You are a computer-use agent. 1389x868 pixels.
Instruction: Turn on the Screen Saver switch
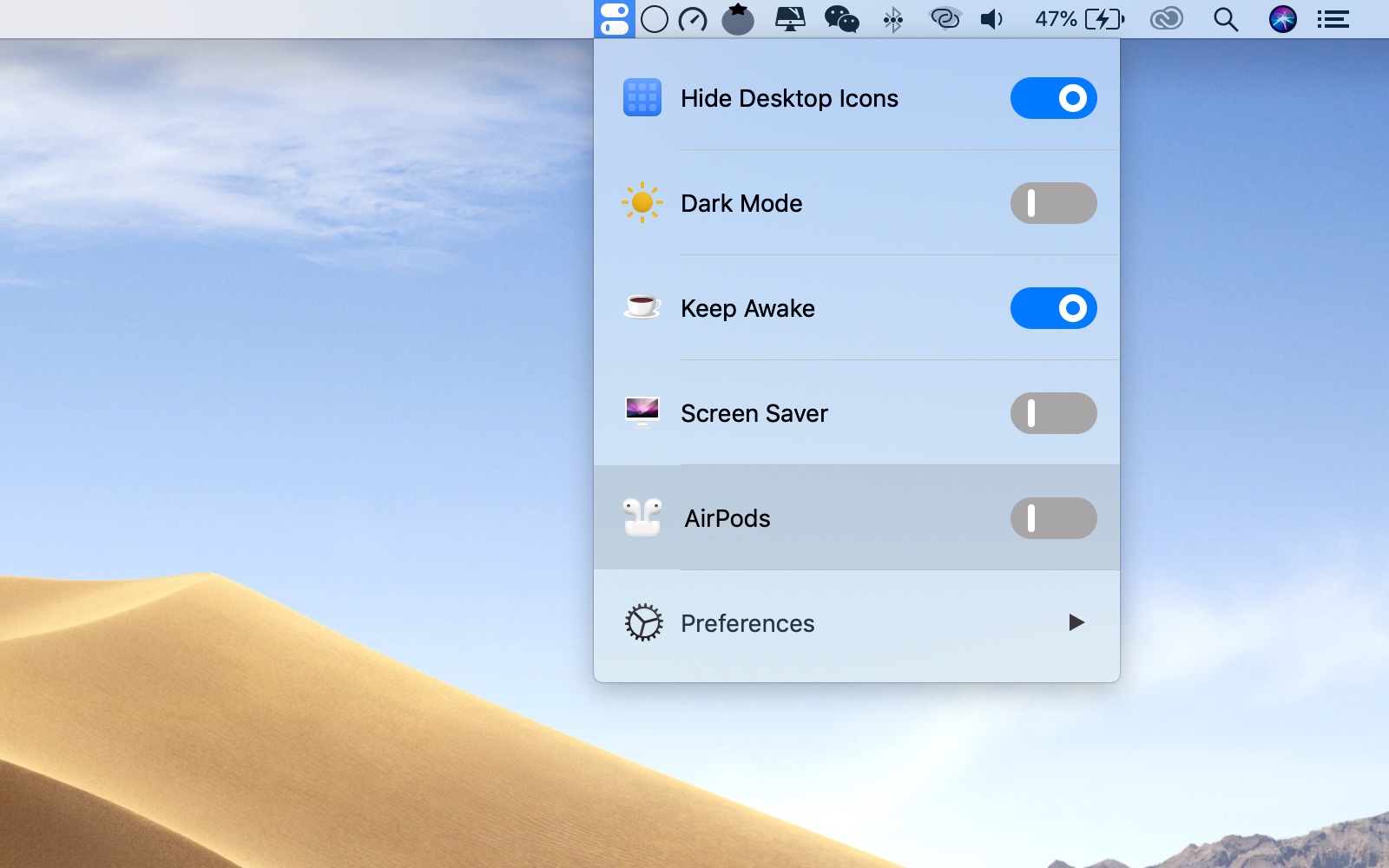(x=1053, y=413)
